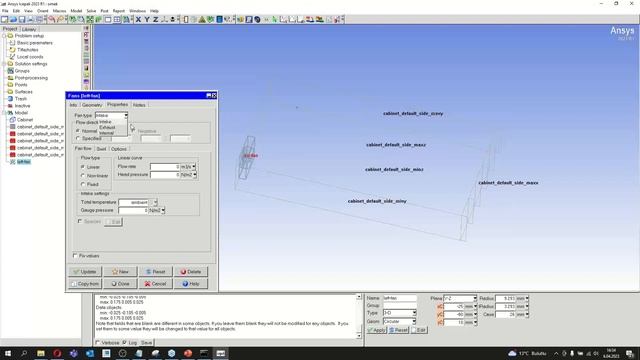Click the Name field in edit panel

[x=400, y=298]
